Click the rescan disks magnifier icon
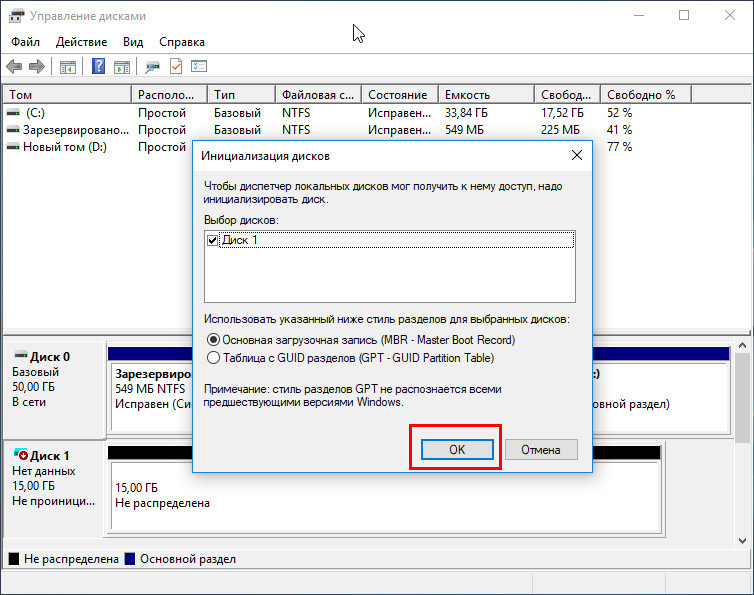This screenshot has width=754, height=595. (x=152, y=66)
